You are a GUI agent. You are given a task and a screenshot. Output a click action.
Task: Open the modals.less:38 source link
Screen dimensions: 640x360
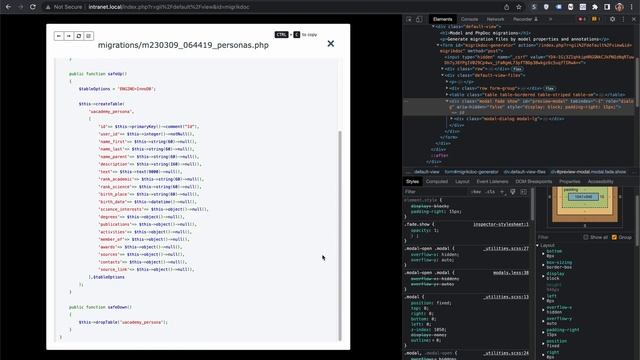click(511, 273)
